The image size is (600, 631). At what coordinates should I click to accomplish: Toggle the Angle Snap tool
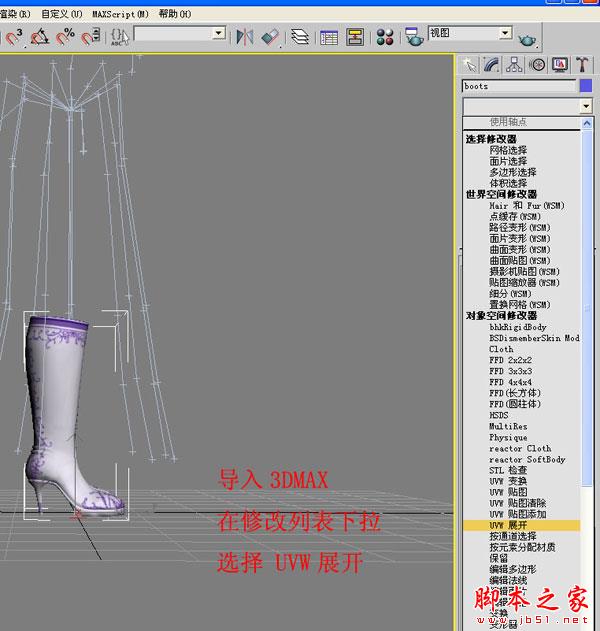[x=40, y=37]
